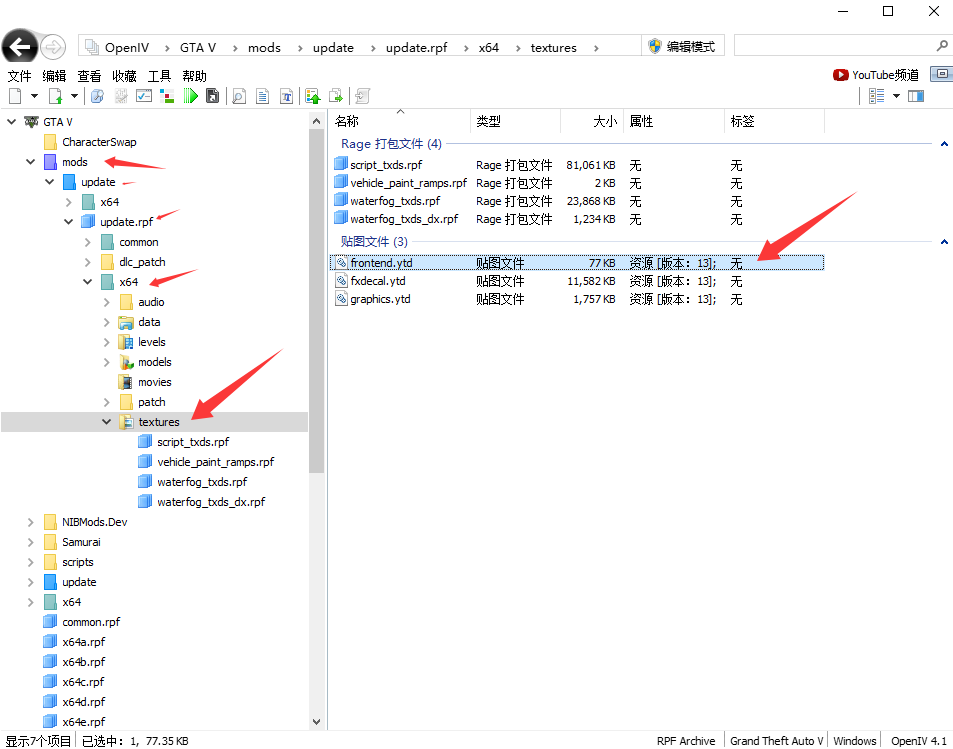953x749 pixels.
Task: Click into the search input field
Action: pyautogui.click(x=835, y=46)
